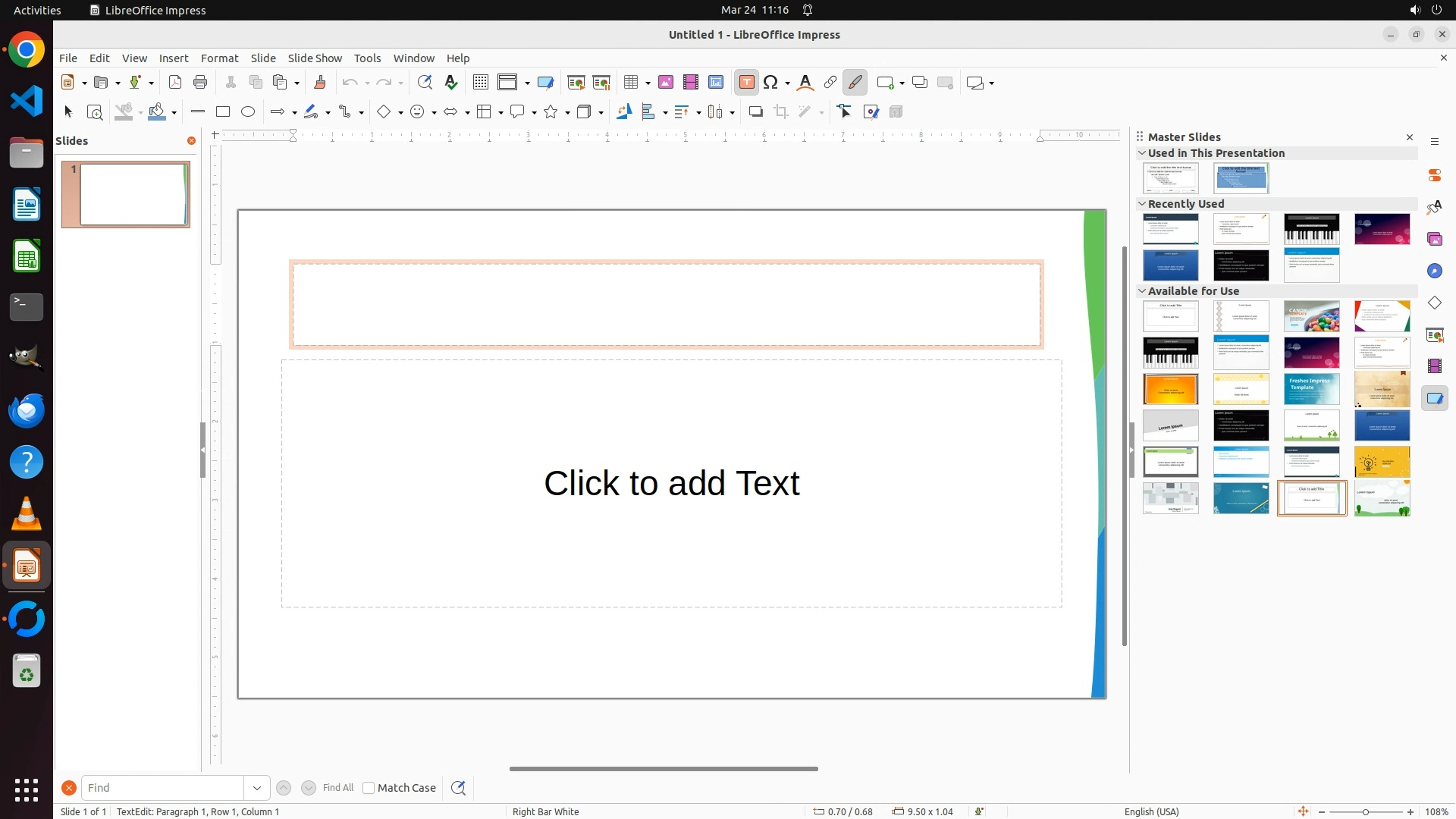Select the Ellipse drawing tool
This screenshot has height=819, width=1456.
248,112
